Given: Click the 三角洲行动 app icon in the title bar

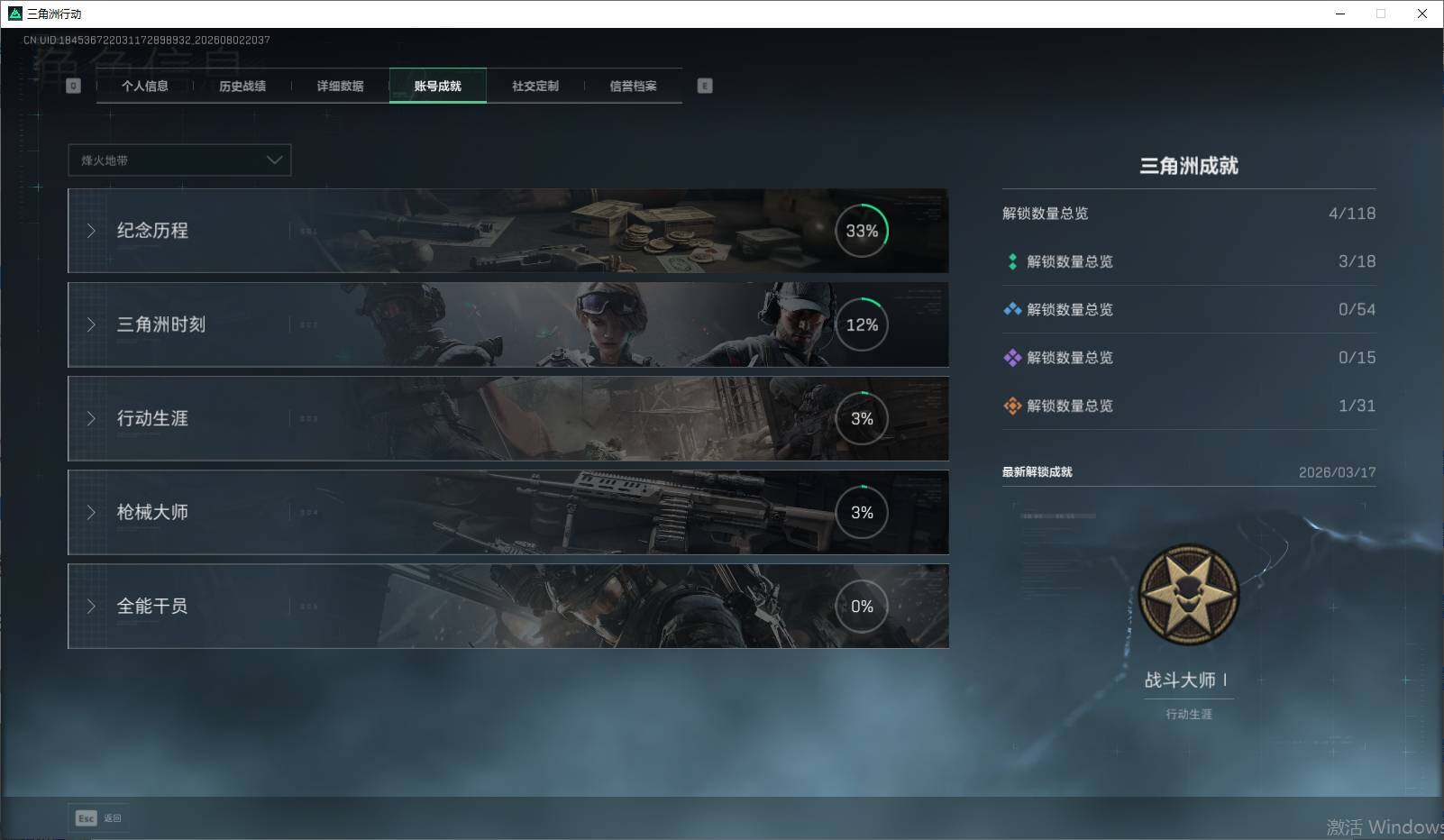Looking at the screenshot, I should (x=14, y=14).
